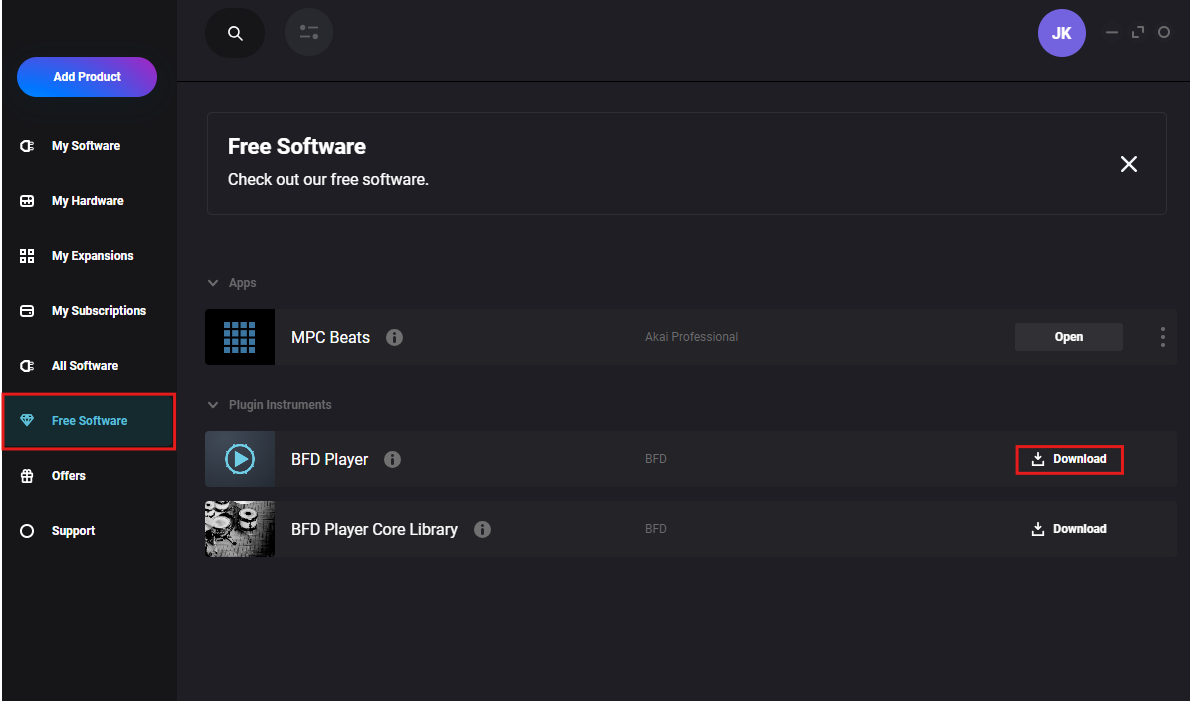Open MPC Beats

click(1069, 337)
